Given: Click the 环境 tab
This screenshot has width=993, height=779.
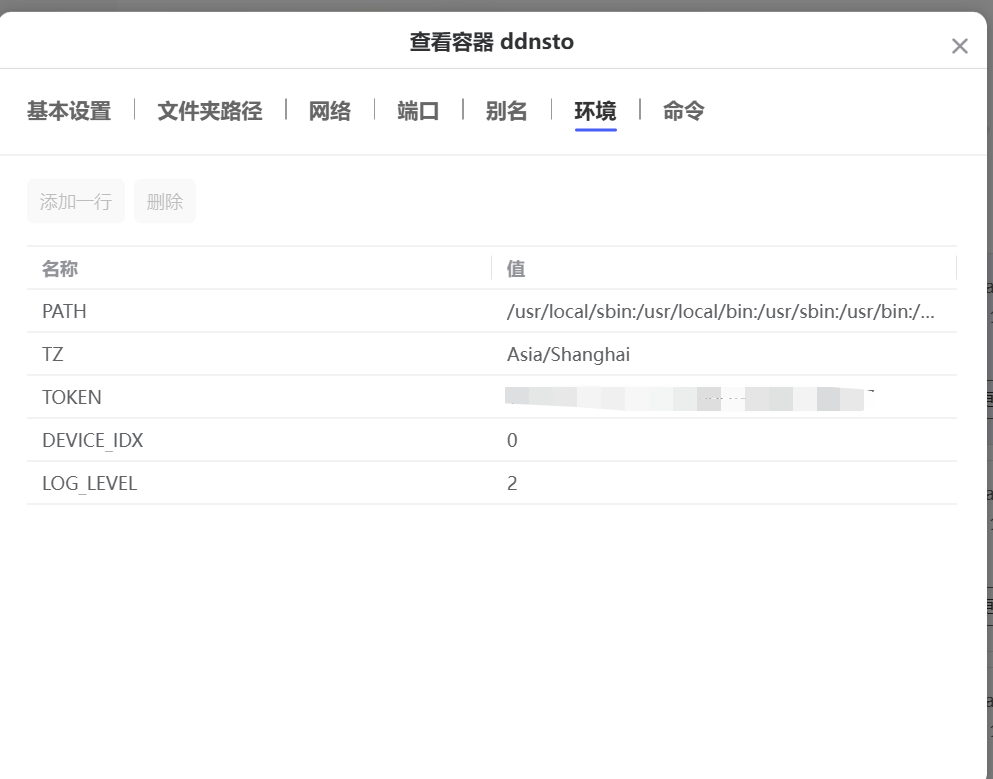Looking at the screenshot, I should pyautogui.click(x=595, y=111).
